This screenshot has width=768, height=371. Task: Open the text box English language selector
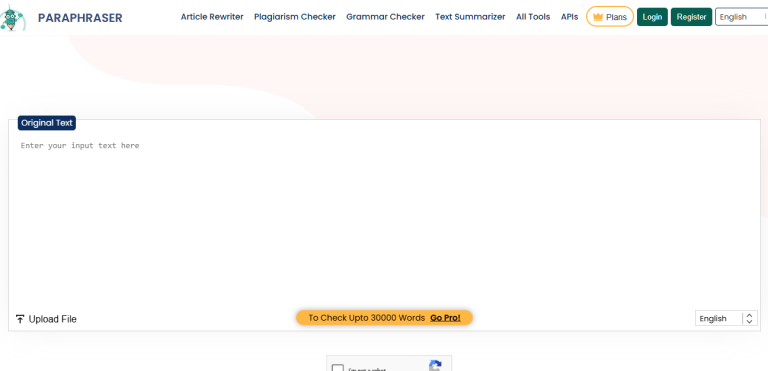726,319
